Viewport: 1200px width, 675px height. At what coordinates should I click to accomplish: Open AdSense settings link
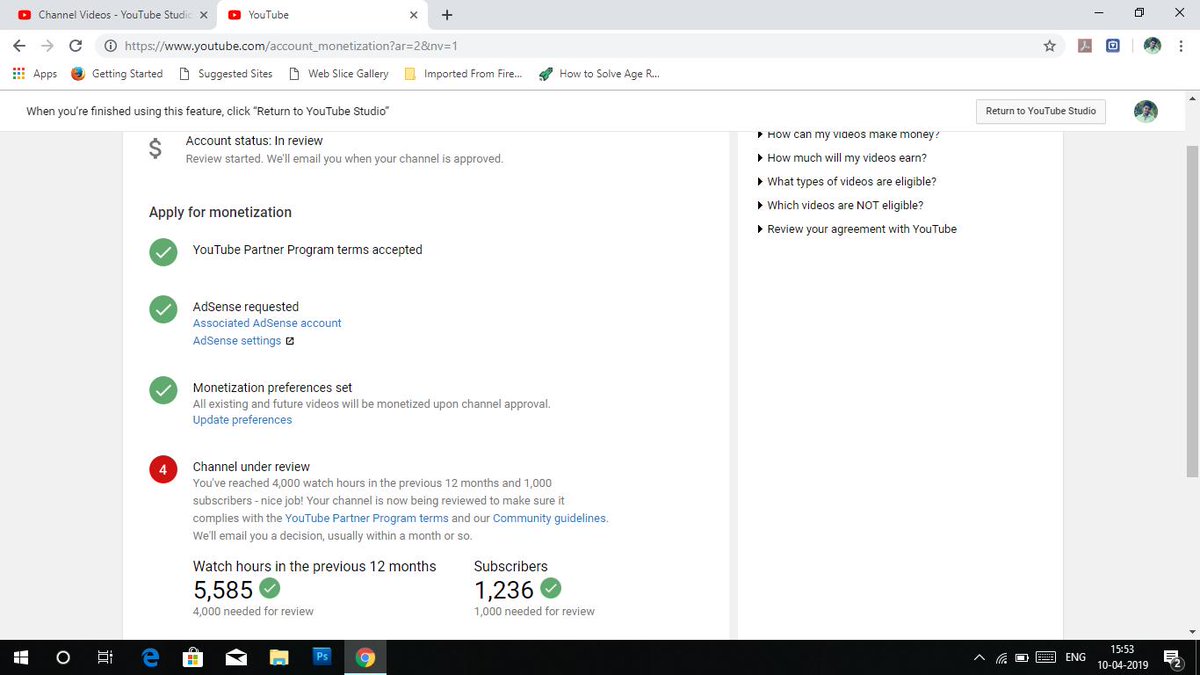click(237, 341)
